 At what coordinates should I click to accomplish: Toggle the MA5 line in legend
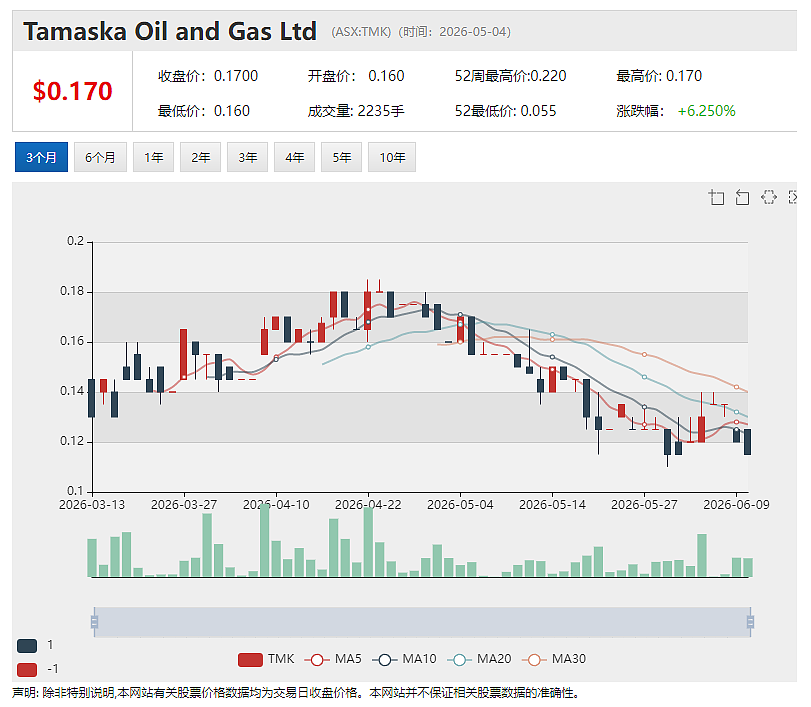point(333,659)
